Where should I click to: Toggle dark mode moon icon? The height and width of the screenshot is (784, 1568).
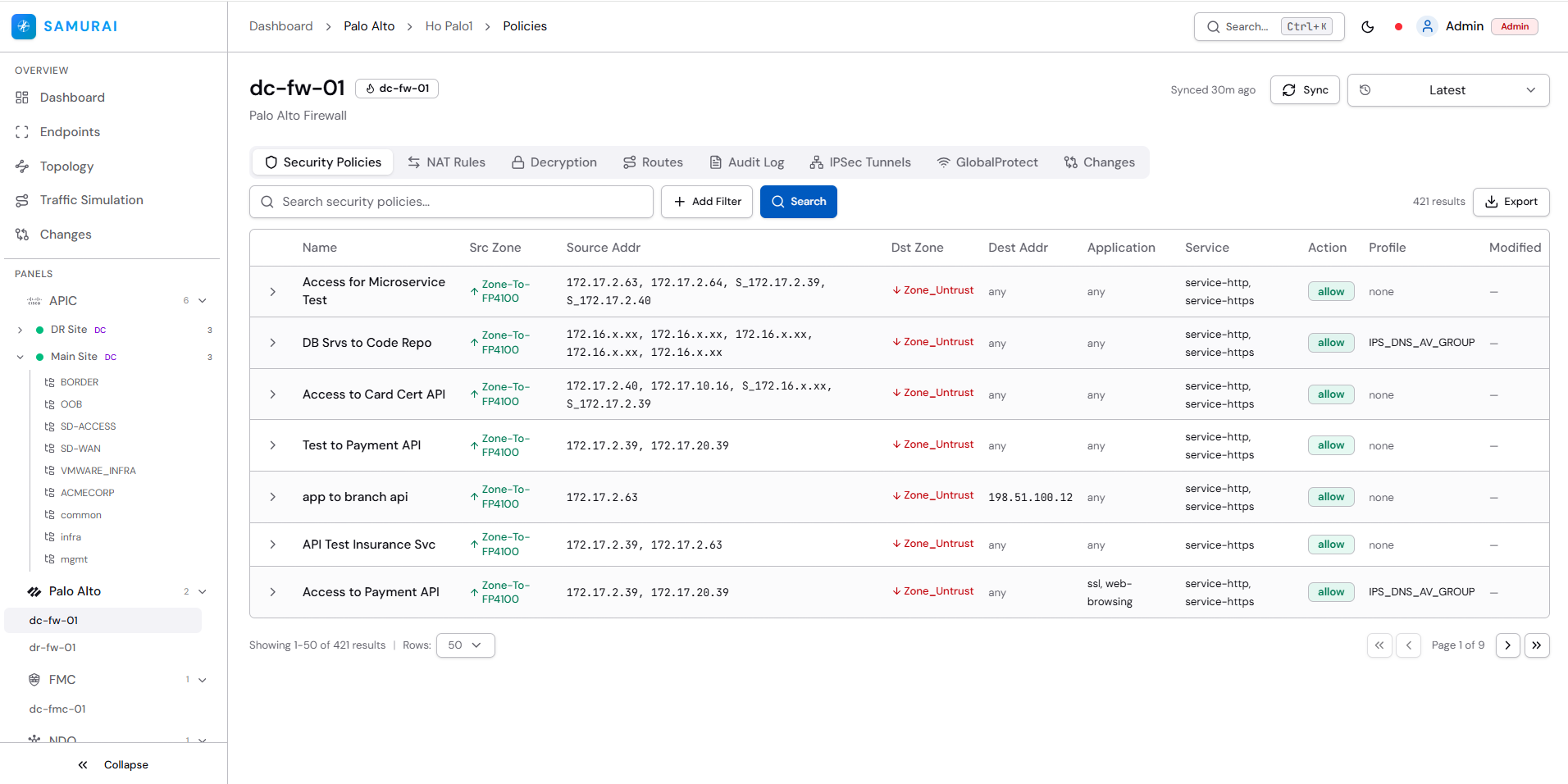pos(1367,26)
